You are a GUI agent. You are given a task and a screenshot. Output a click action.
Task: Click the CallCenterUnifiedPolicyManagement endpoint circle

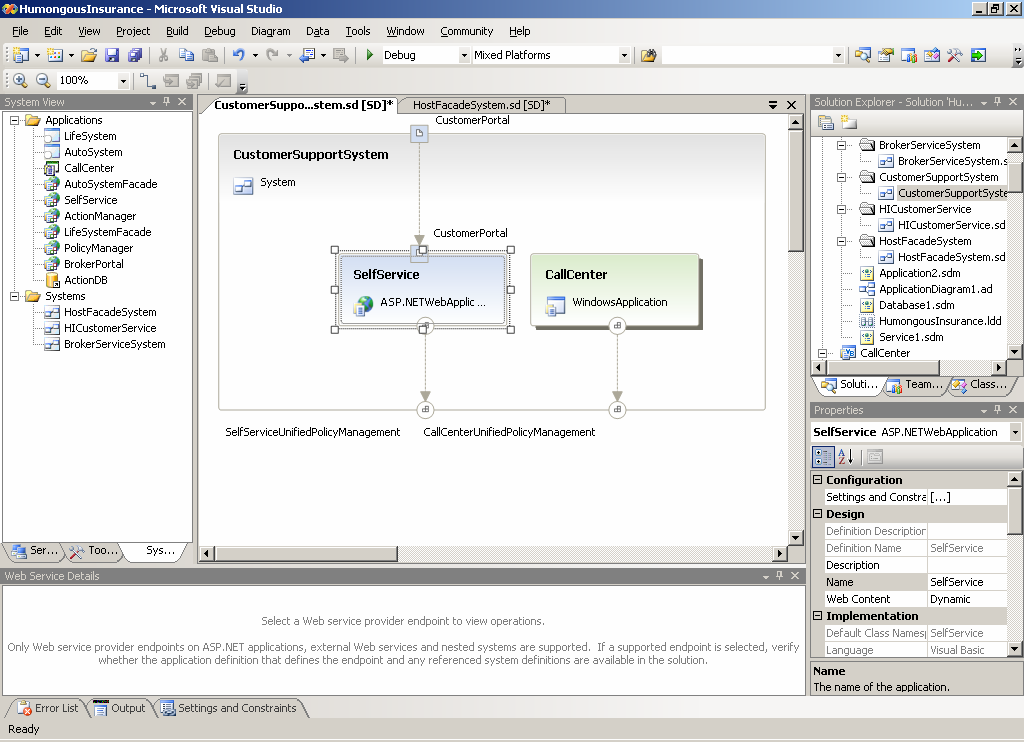coord(617,410)
